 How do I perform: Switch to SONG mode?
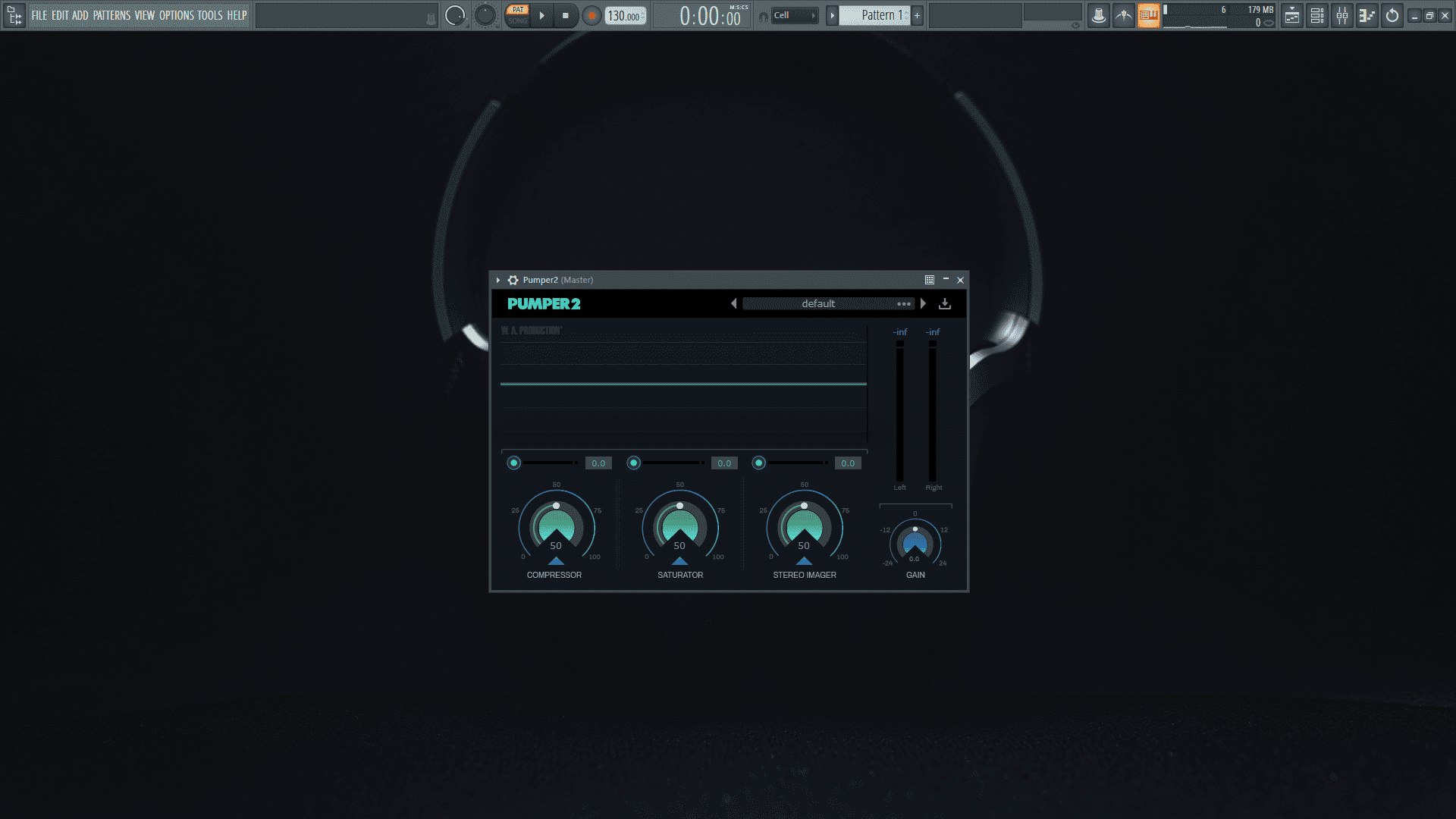tap(518, 21)
